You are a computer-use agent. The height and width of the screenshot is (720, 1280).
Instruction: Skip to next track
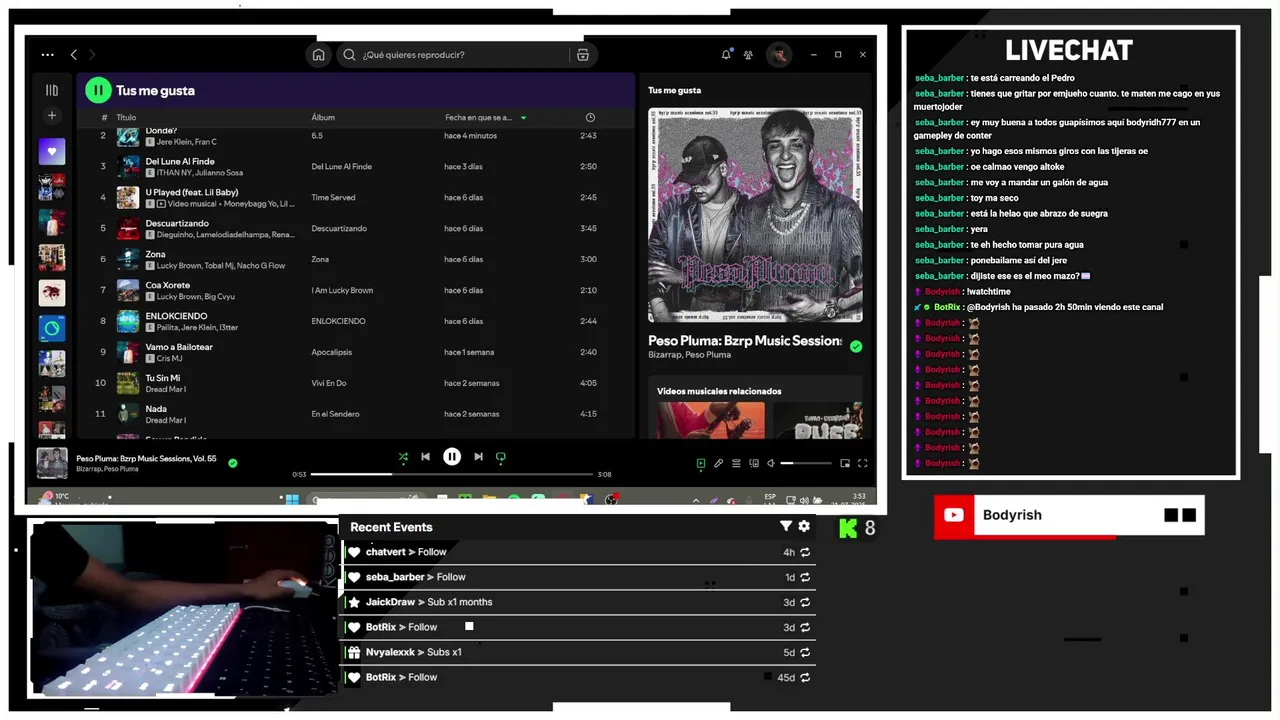(x=478, y=457)
